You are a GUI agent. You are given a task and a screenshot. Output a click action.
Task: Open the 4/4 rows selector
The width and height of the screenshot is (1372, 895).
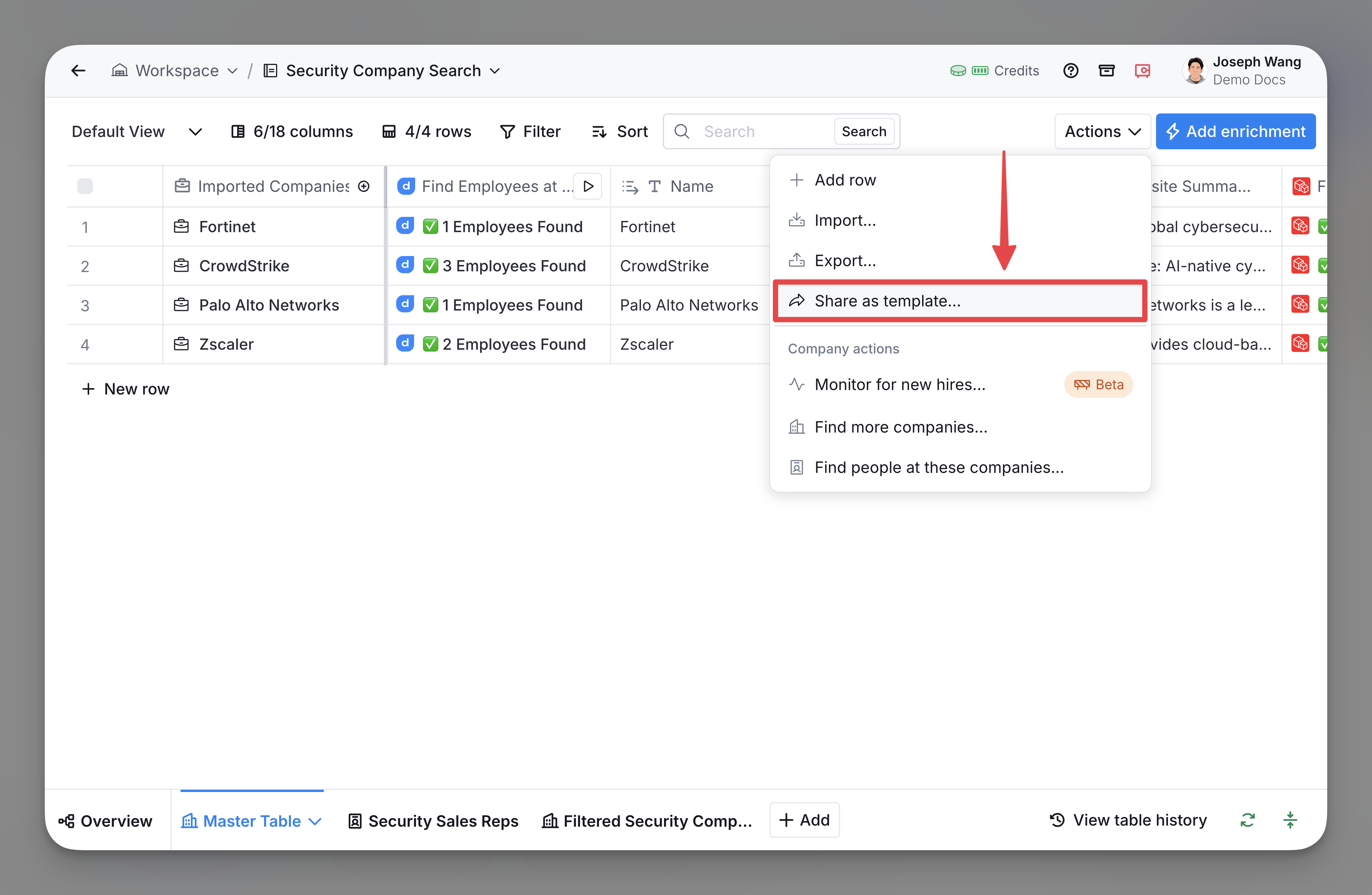click(x=427, y=131)
